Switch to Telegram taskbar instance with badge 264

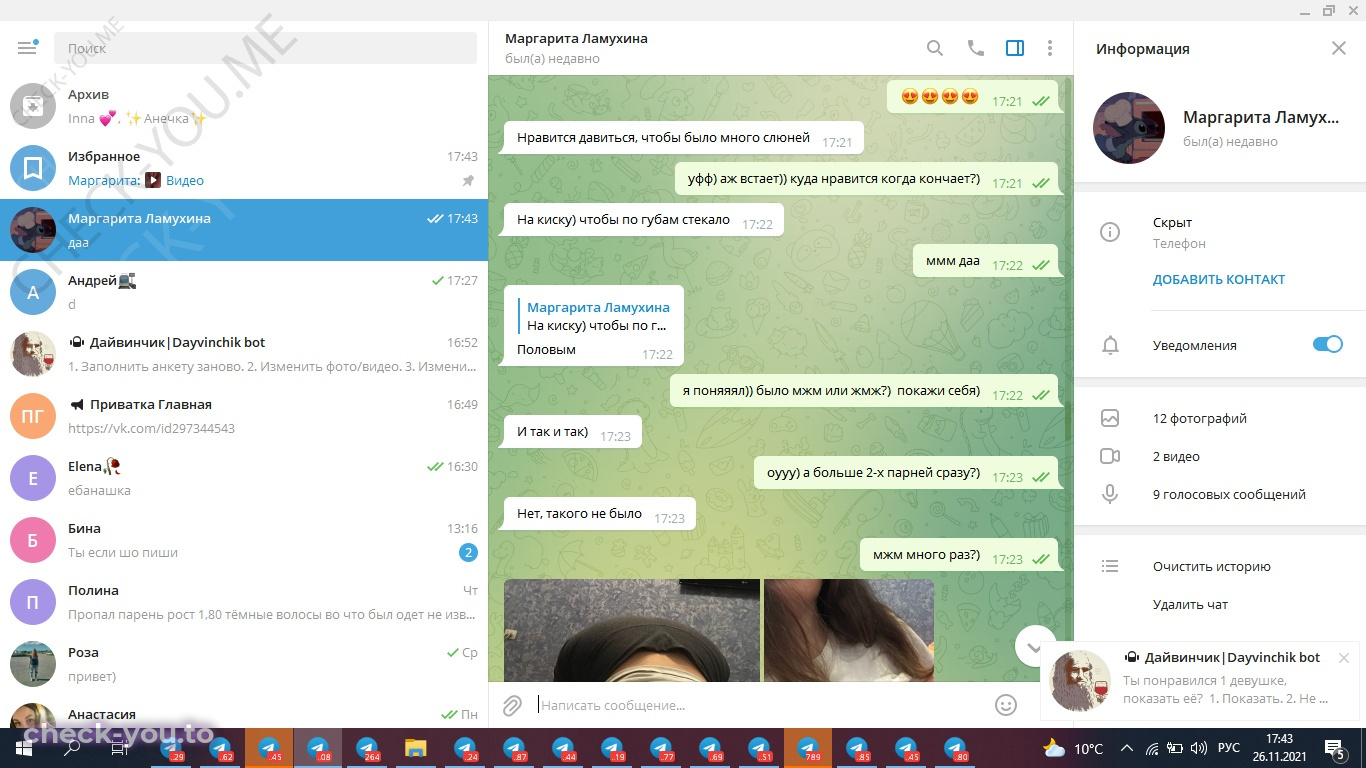367,749
